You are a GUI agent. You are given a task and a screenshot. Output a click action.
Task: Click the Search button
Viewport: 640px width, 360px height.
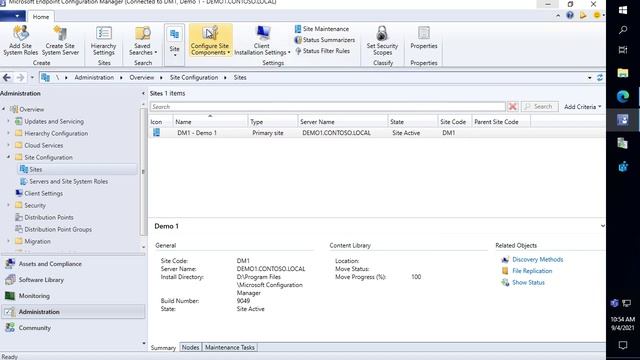(x=540, y=107)
